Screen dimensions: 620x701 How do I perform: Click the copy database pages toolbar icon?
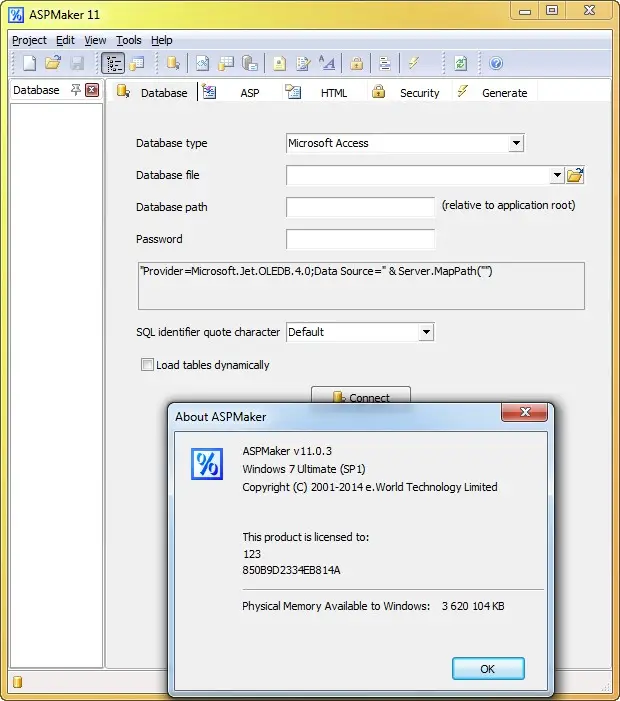coord(249,63)
